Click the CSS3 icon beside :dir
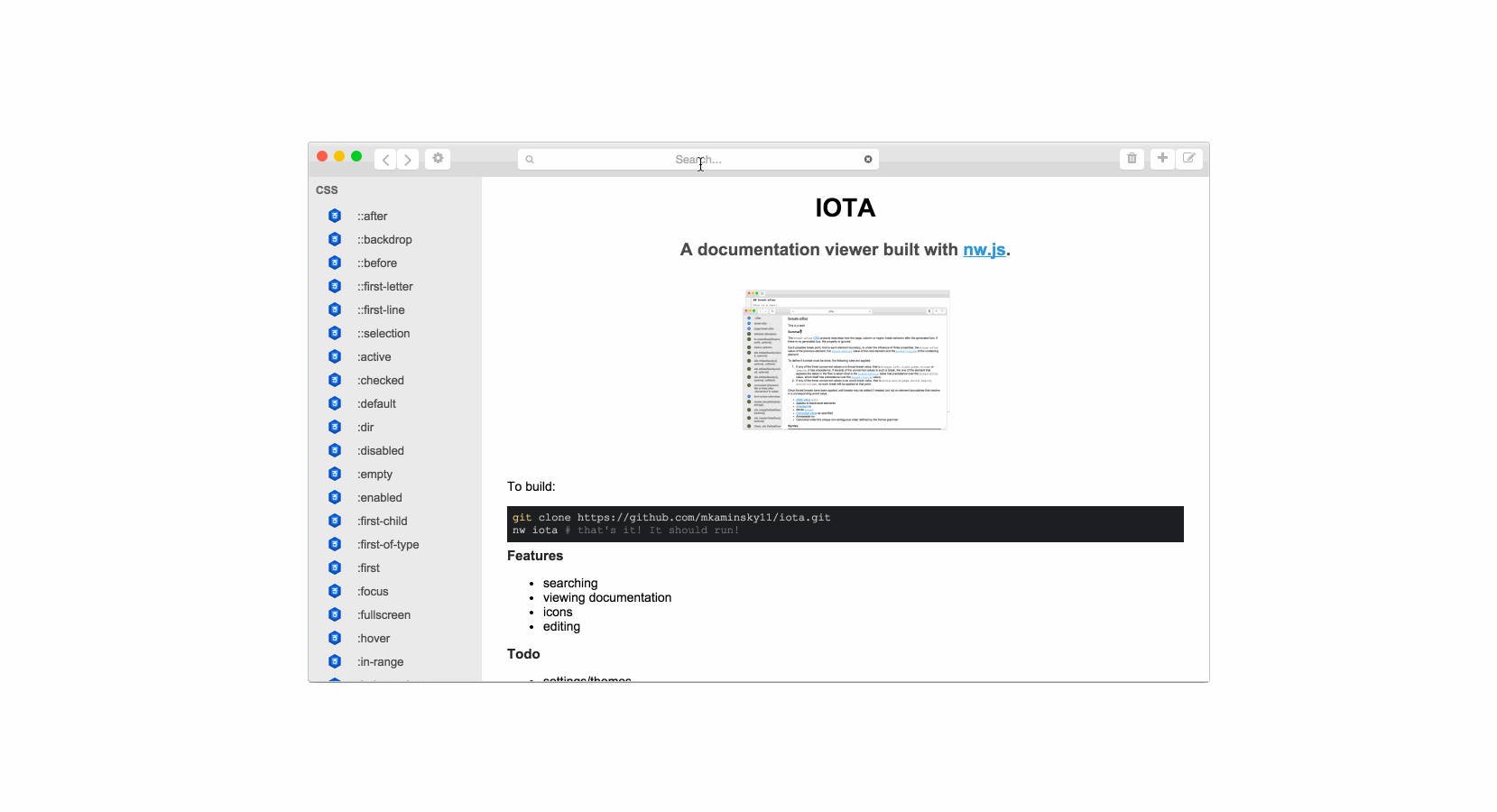The height and width of the screenshot is (812, 1497). [335, 427]
